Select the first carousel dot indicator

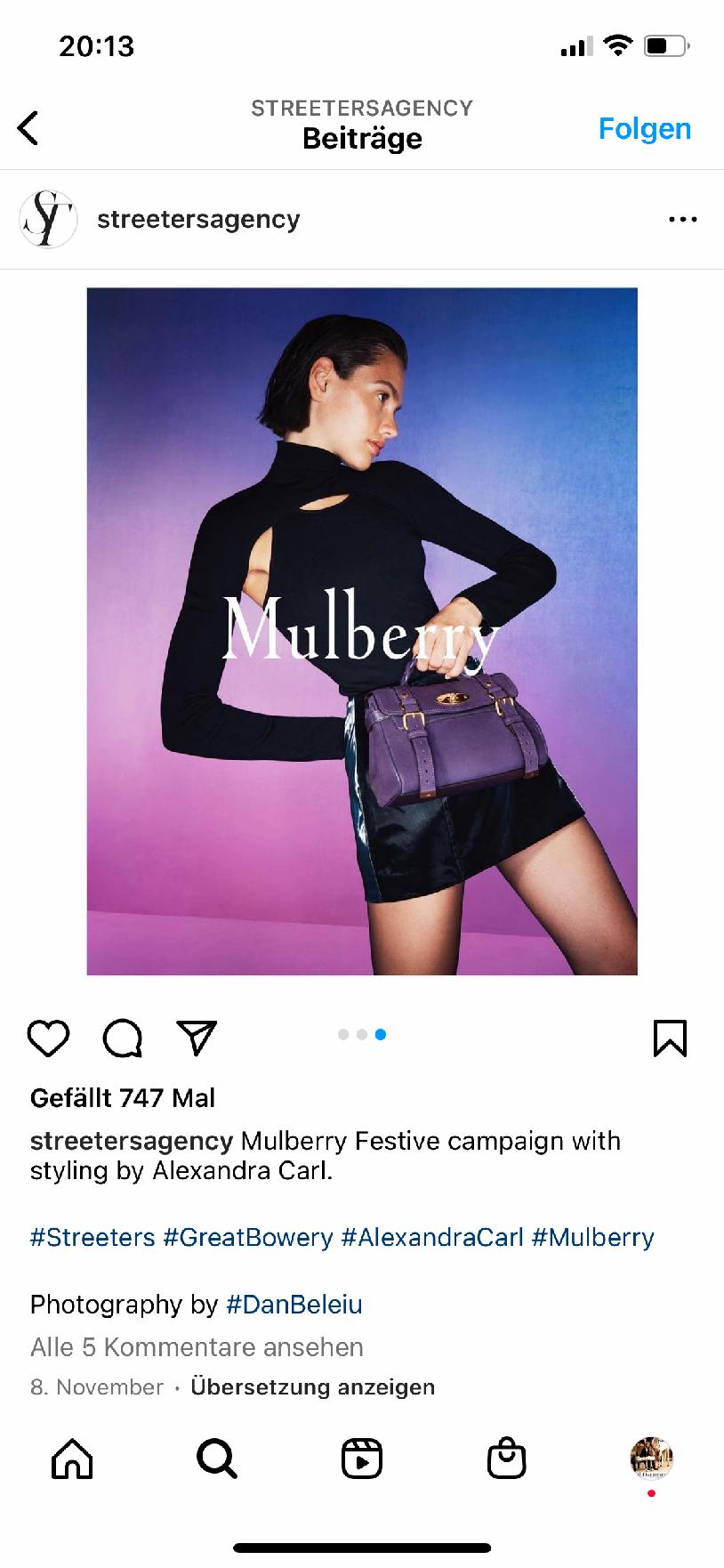click(x=343, y=1034)
